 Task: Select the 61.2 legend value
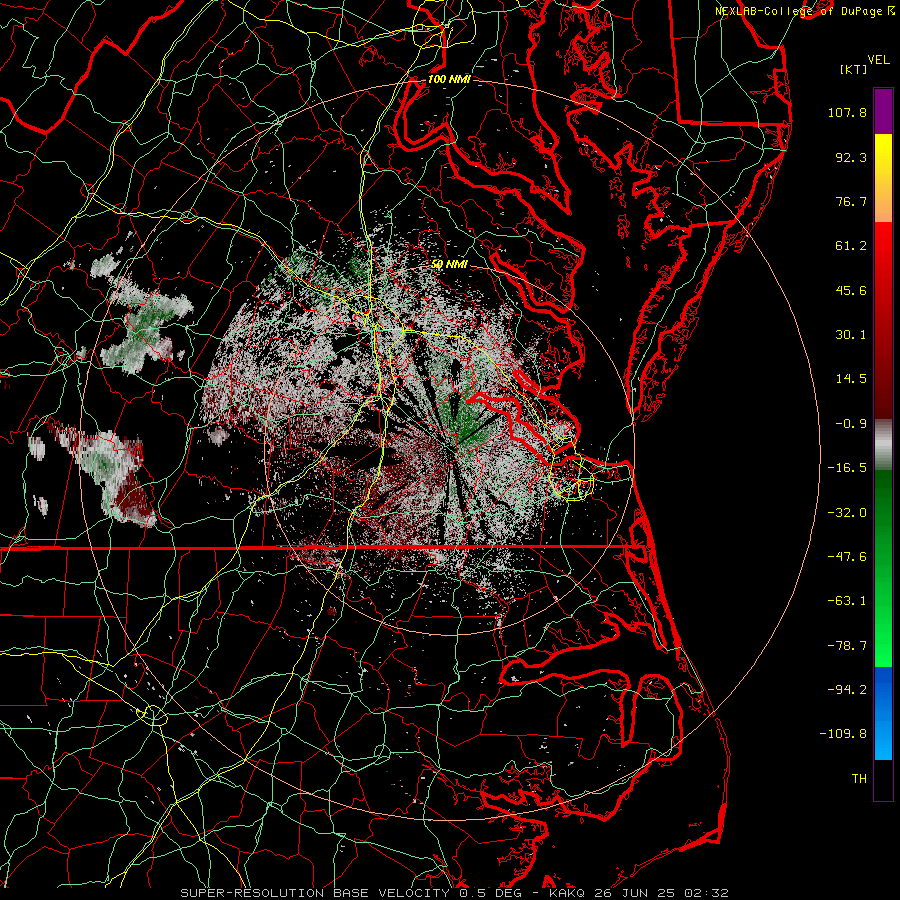pyautogui.click(x=851, y=246)
